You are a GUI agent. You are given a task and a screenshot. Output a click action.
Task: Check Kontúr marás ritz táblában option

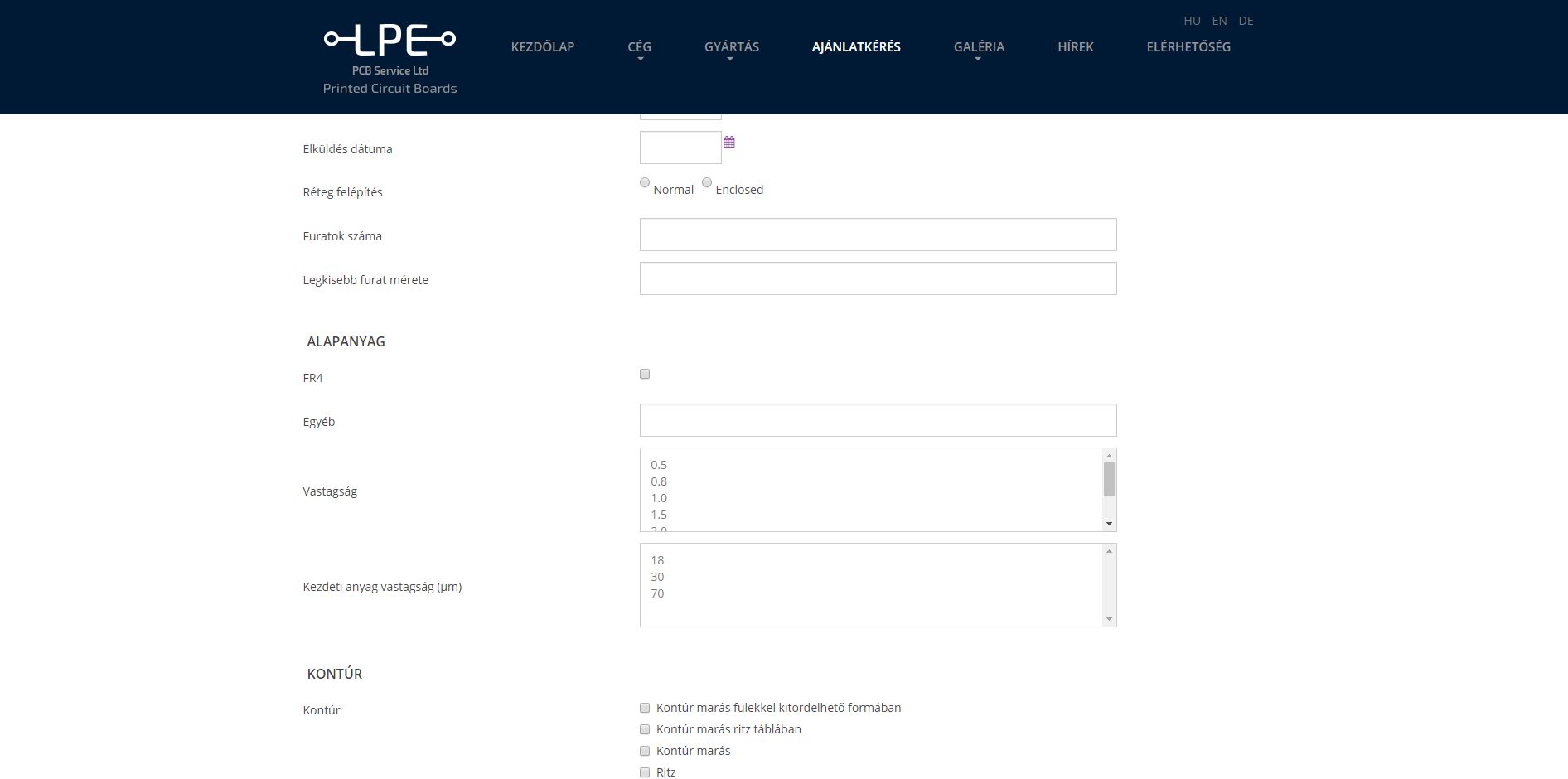tap(645, 729)
